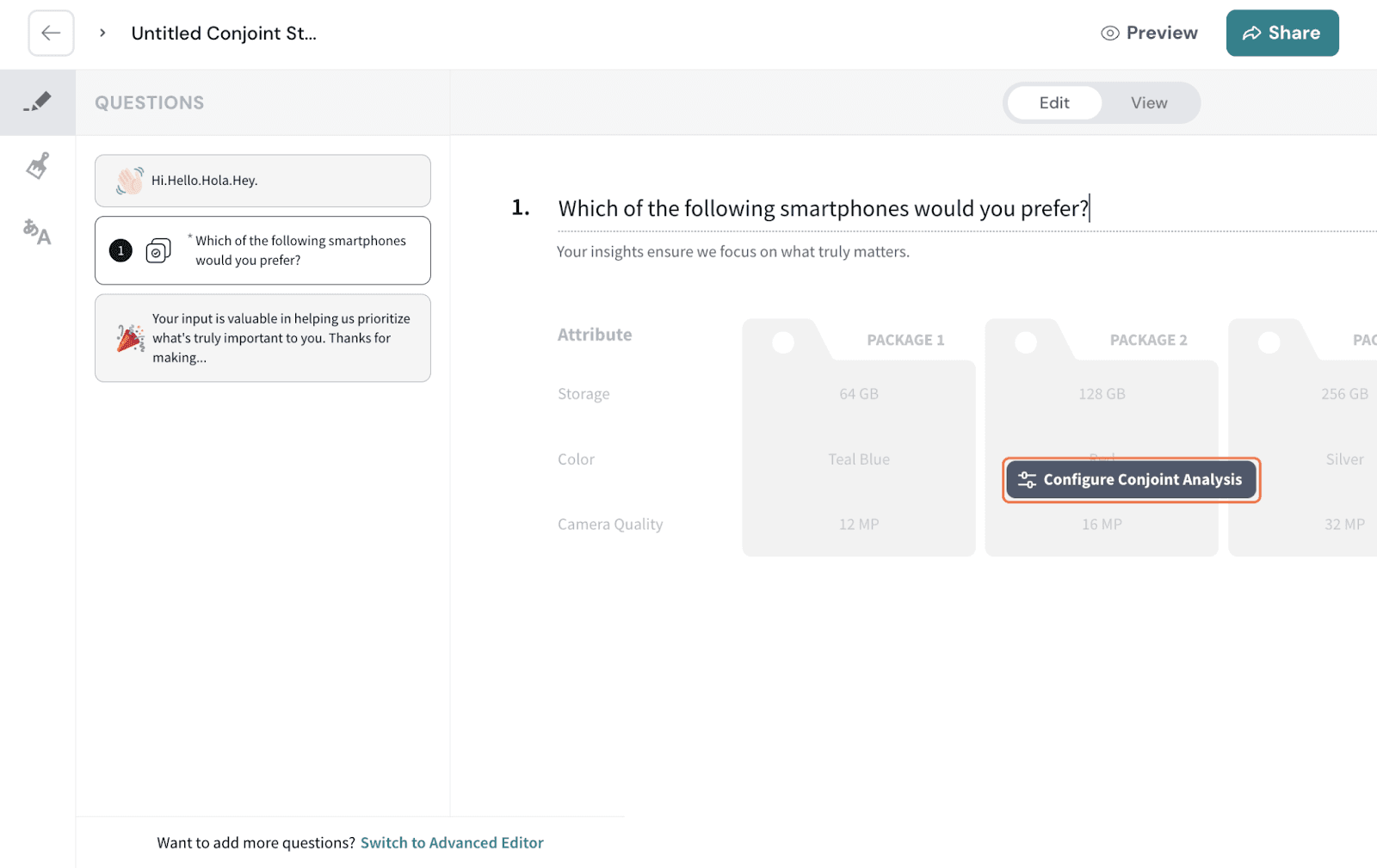This screenshot has height=868, width=1377.
Task: Click the eye icon next to Preview
Action: tap(1110, 34)
